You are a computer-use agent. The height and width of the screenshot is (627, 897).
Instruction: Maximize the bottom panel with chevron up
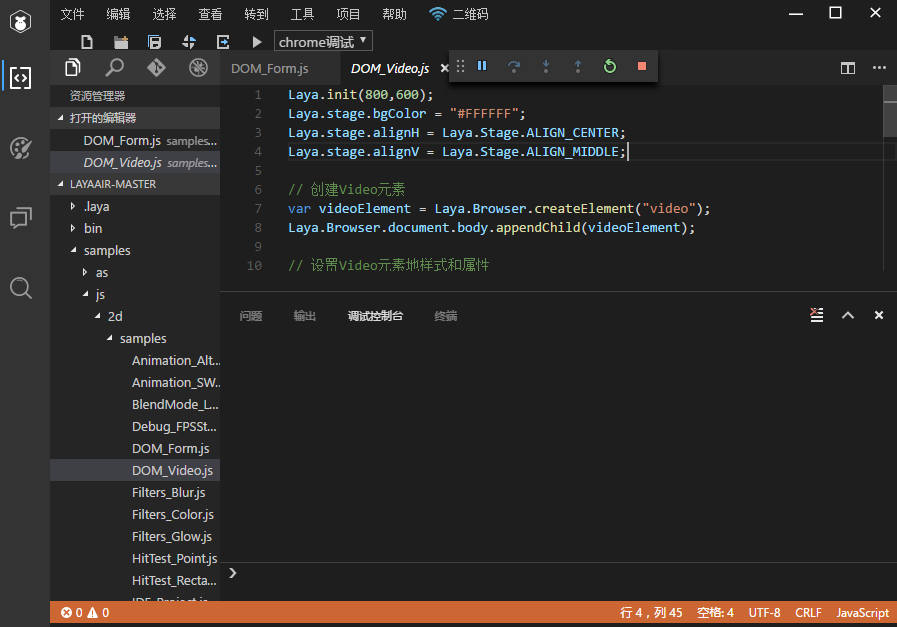coord(848,315)
